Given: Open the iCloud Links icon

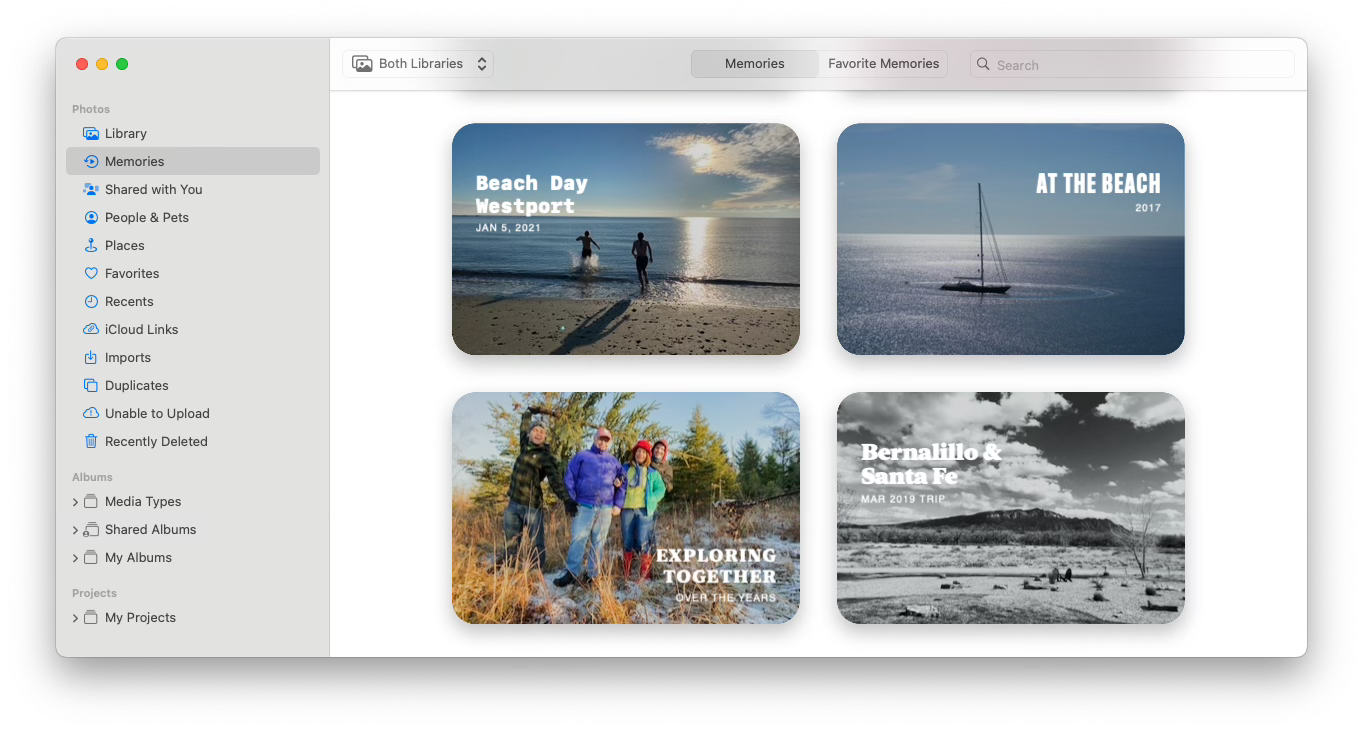Looking at the screenshot, I should [x=91, y=329].
